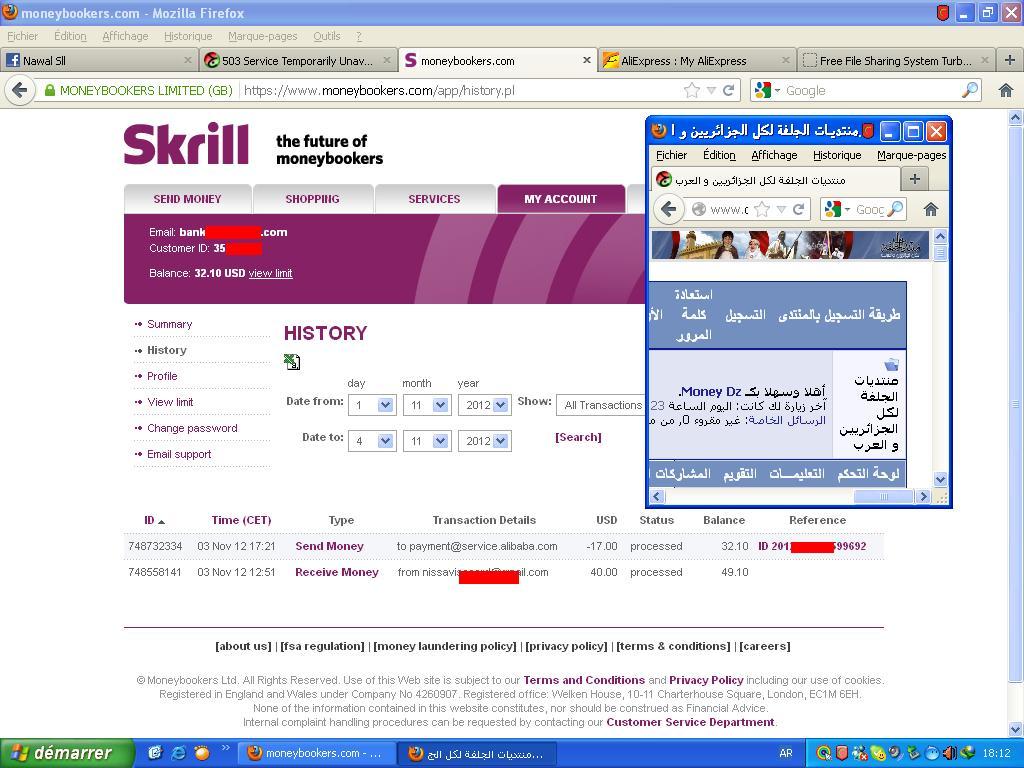Open the Date from month dropdown
Viewport: 1024px width, 768px height.
pos(440,405)
